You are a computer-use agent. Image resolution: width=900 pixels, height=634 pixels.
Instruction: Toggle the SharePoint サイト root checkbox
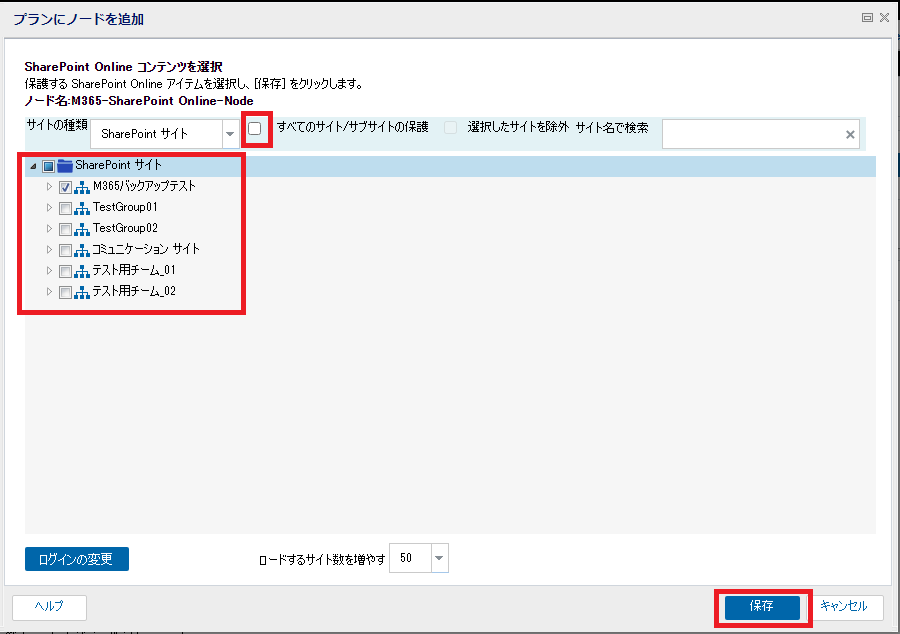(48, 166)
